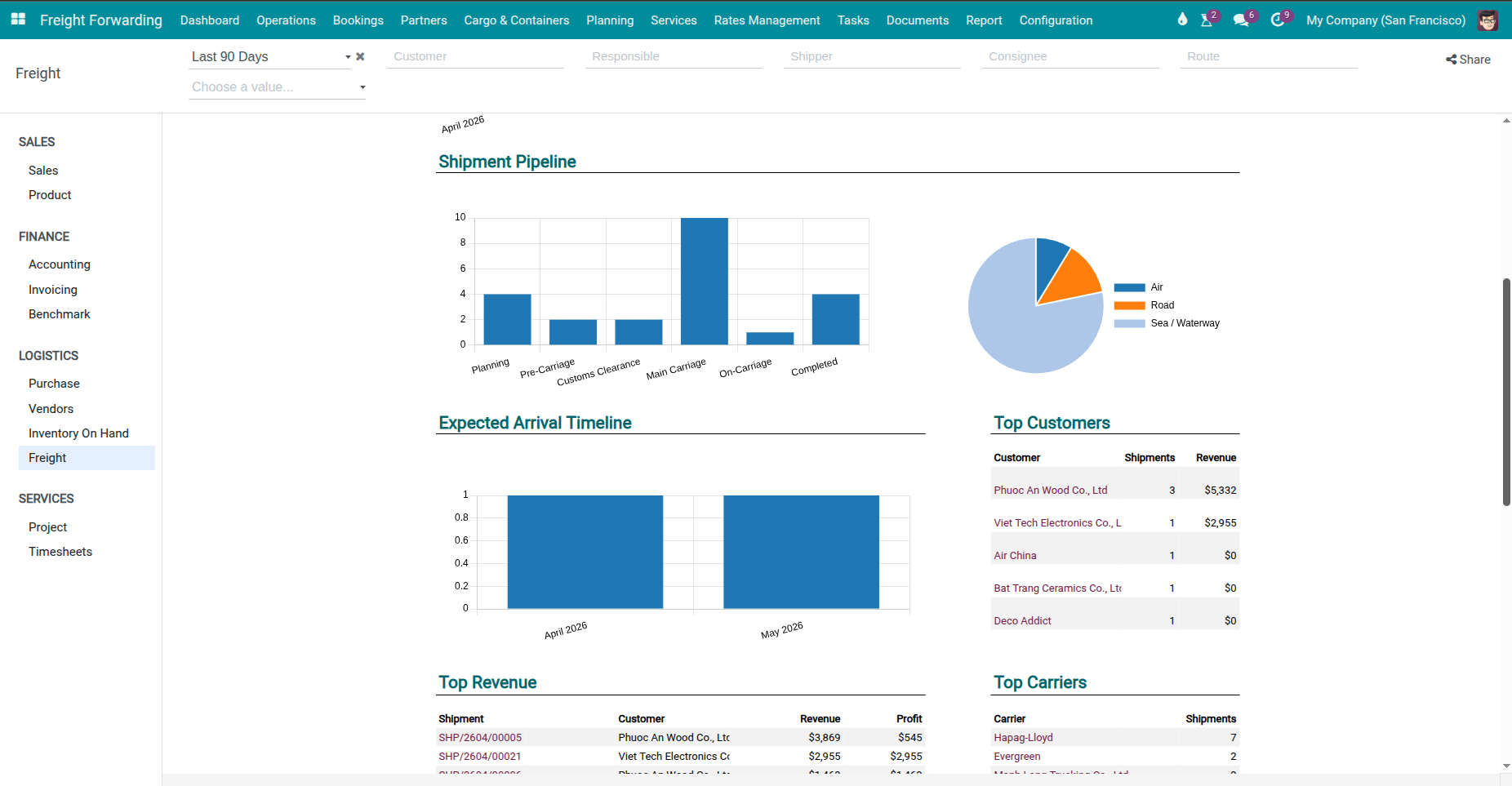Open the Rates Management menu
This screenshot has height=786, width=1512.
(x=766, y=20)
